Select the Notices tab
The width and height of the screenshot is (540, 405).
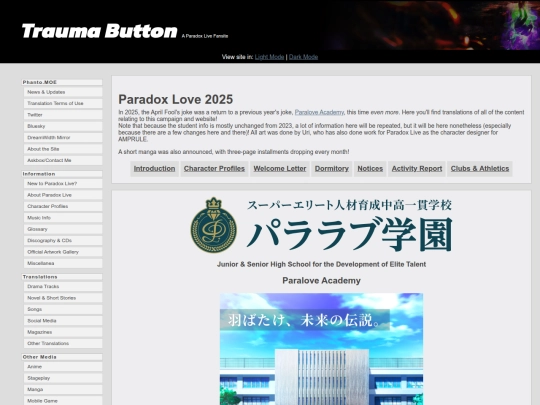point(370,169)
